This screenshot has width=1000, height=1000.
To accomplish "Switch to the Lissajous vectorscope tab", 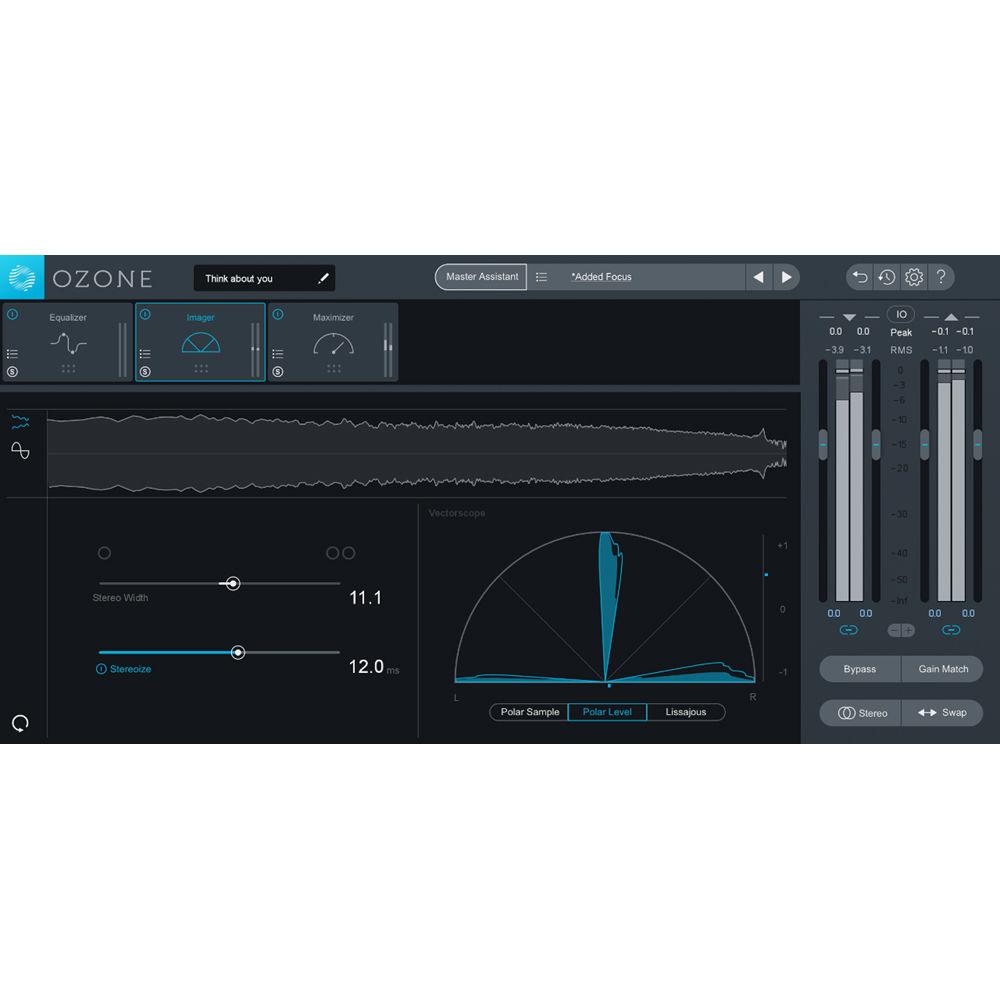I will click(685, 712).
